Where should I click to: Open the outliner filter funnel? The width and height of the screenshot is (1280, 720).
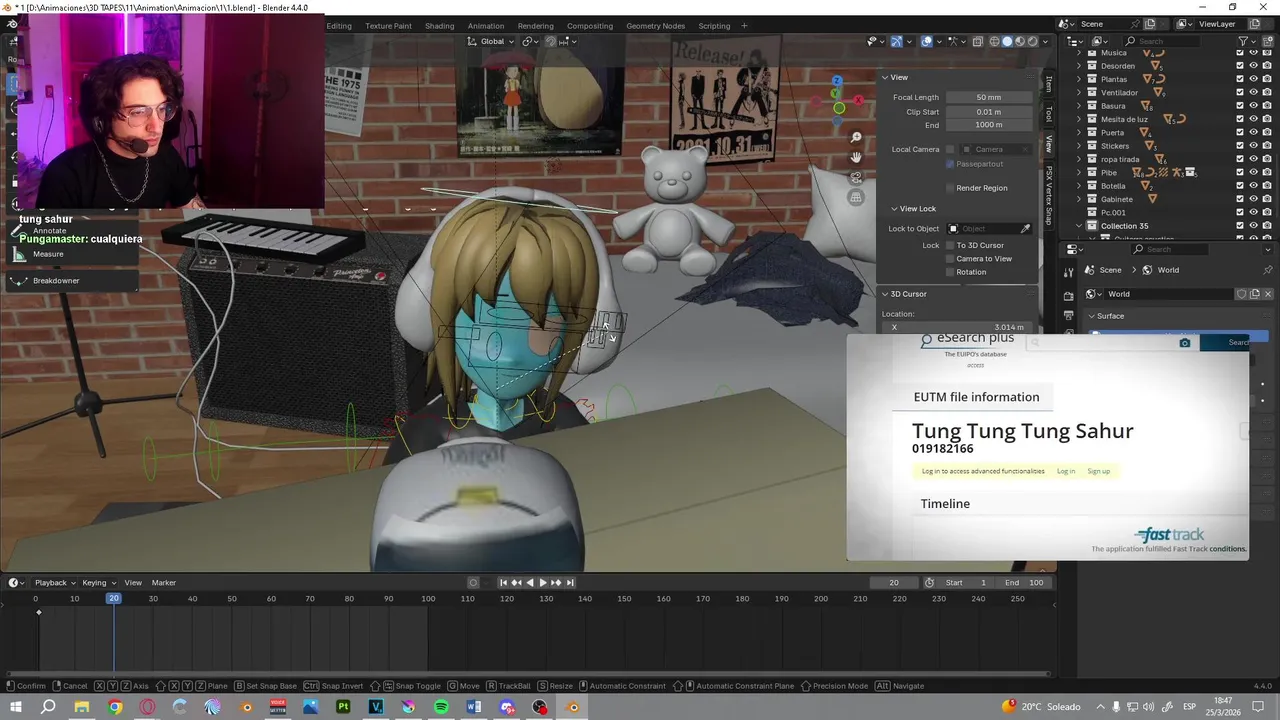coord(1244,41)
